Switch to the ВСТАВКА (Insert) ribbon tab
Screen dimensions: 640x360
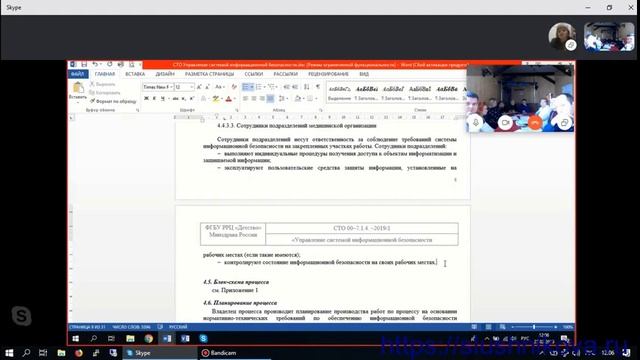pos(135,74)
